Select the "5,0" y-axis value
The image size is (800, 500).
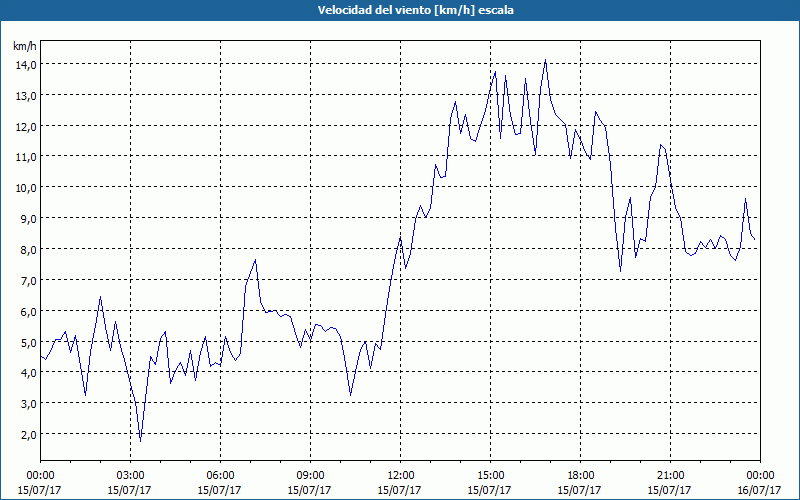coord(28,342)
